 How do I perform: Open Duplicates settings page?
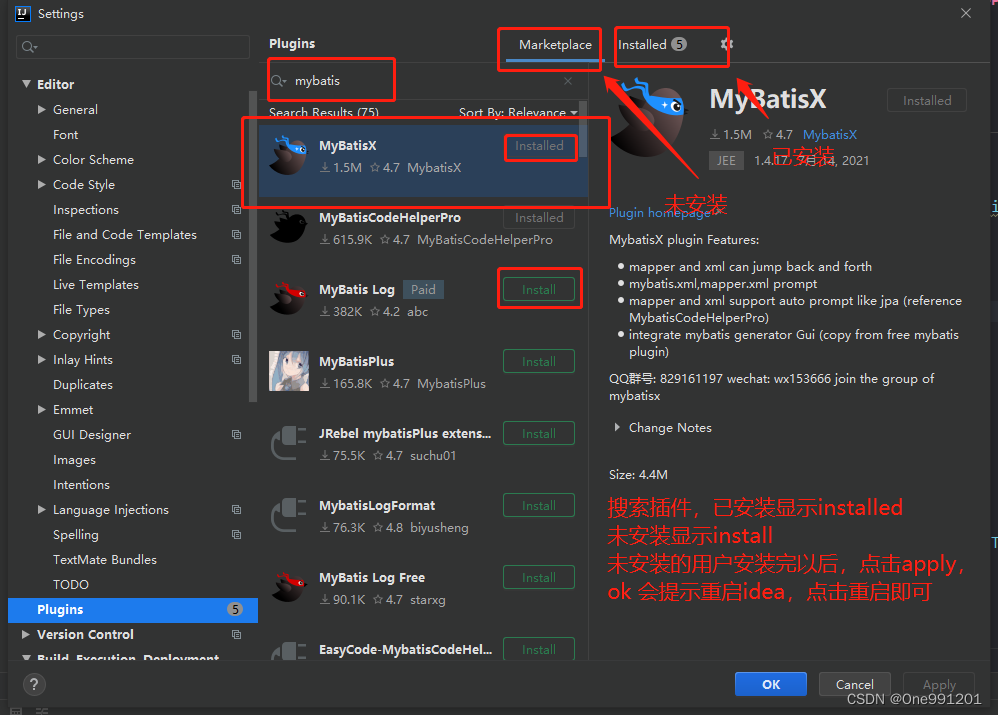[x=83, y=385]
